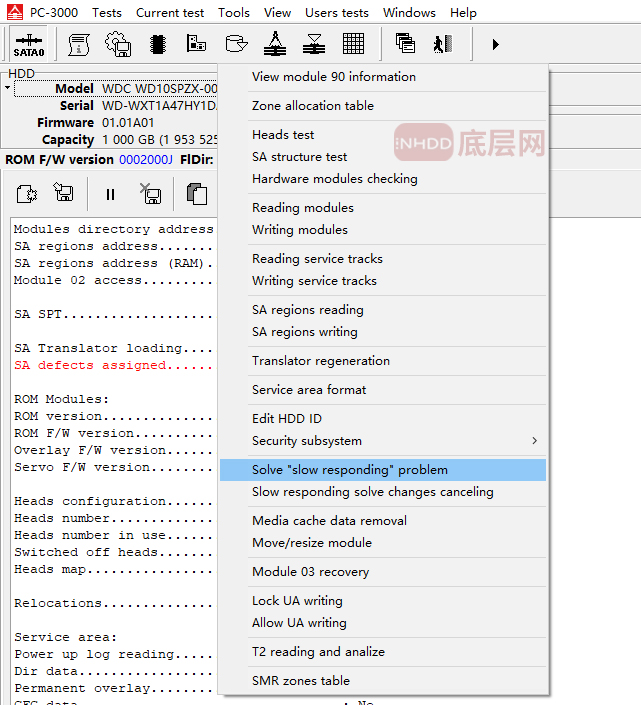Click the disk with checkmark toolbar icon
This screenshot has height=705, width=641.
coord(236,44)
